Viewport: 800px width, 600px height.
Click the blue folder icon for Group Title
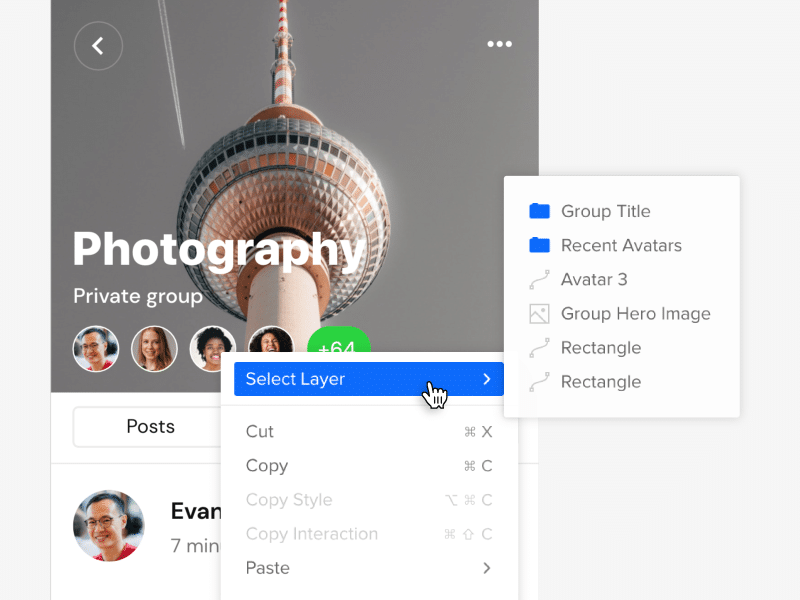539,211
